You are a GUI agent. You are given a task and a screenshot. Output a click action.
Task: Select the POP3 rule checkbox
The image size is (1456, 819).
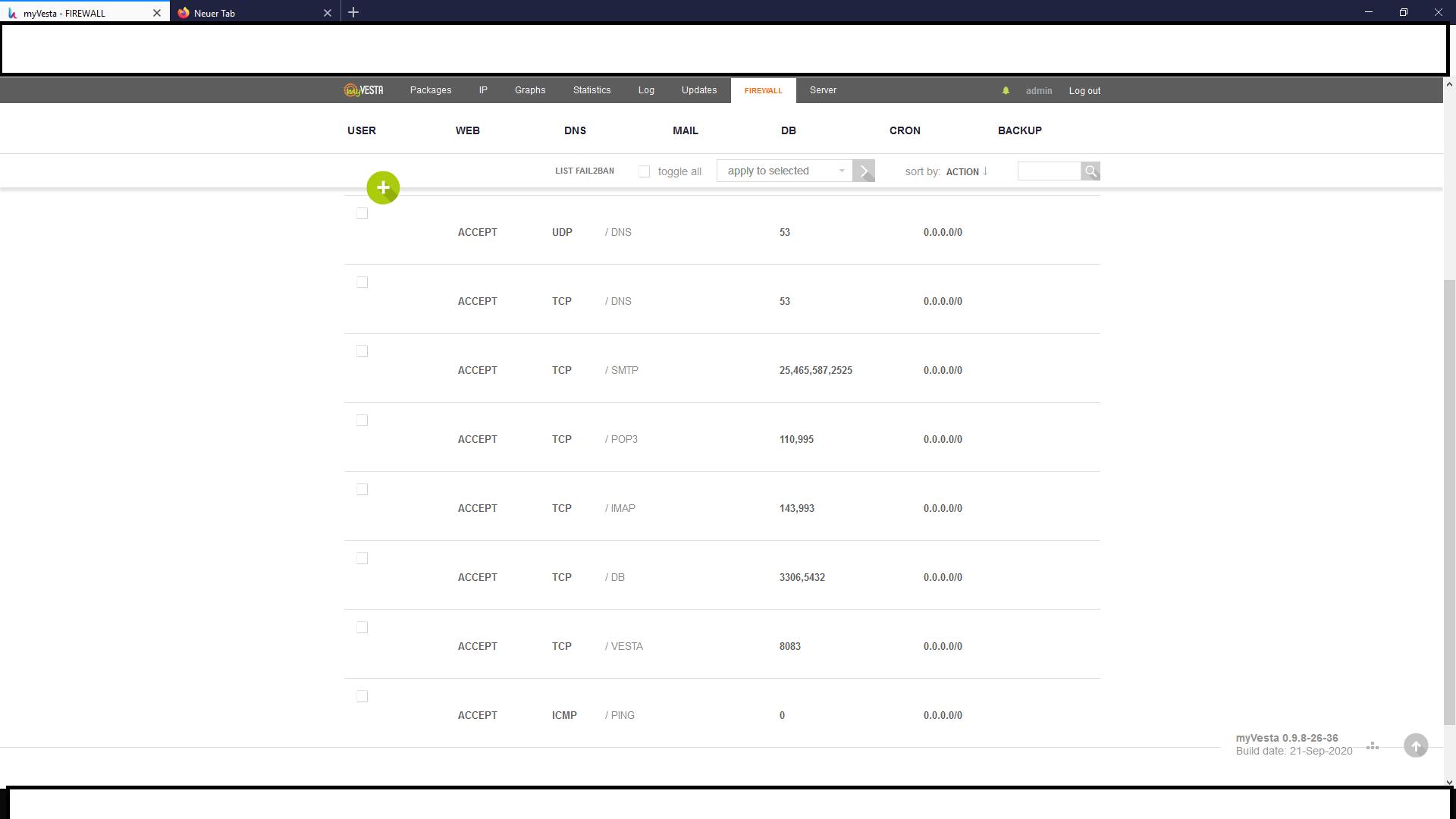(x=362, y=421)
